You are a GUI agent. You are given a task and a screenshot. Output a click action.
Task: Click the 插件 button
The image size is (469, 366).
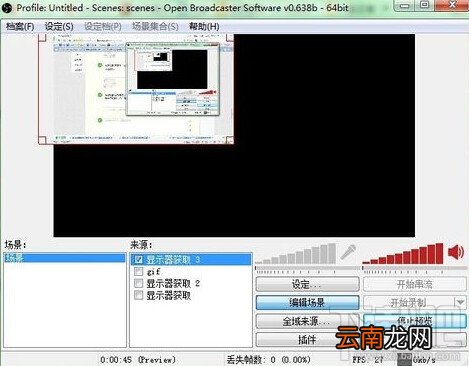point(307,340)
